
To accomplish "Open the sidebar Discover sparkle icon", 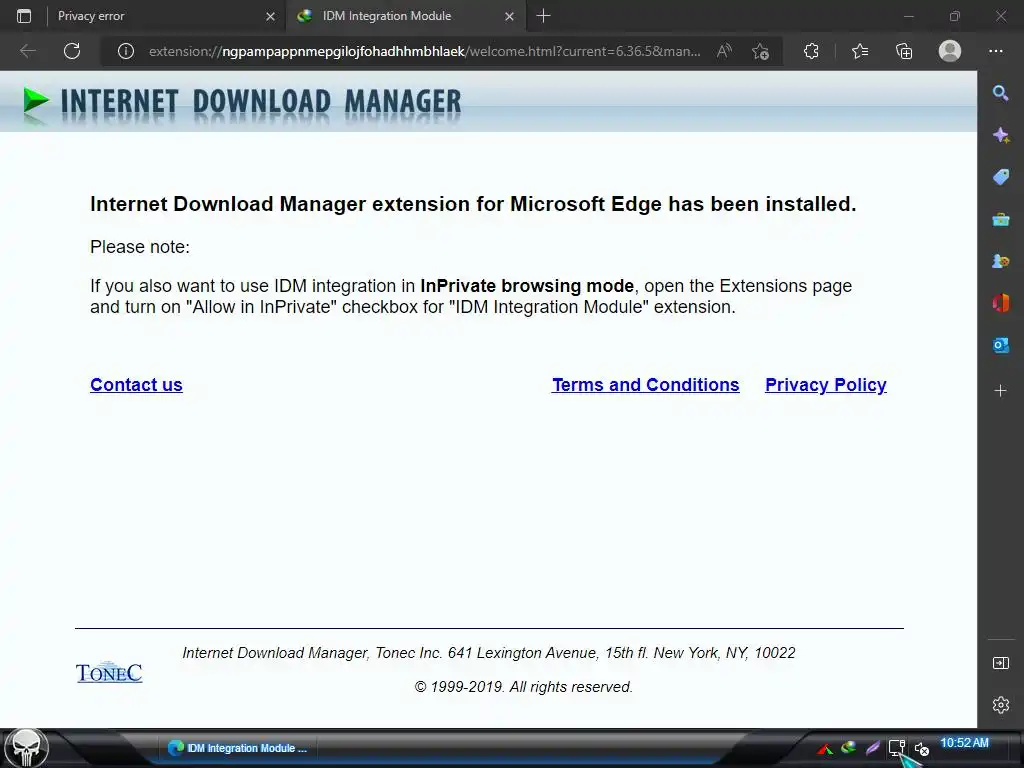I will coord(1000,135).
